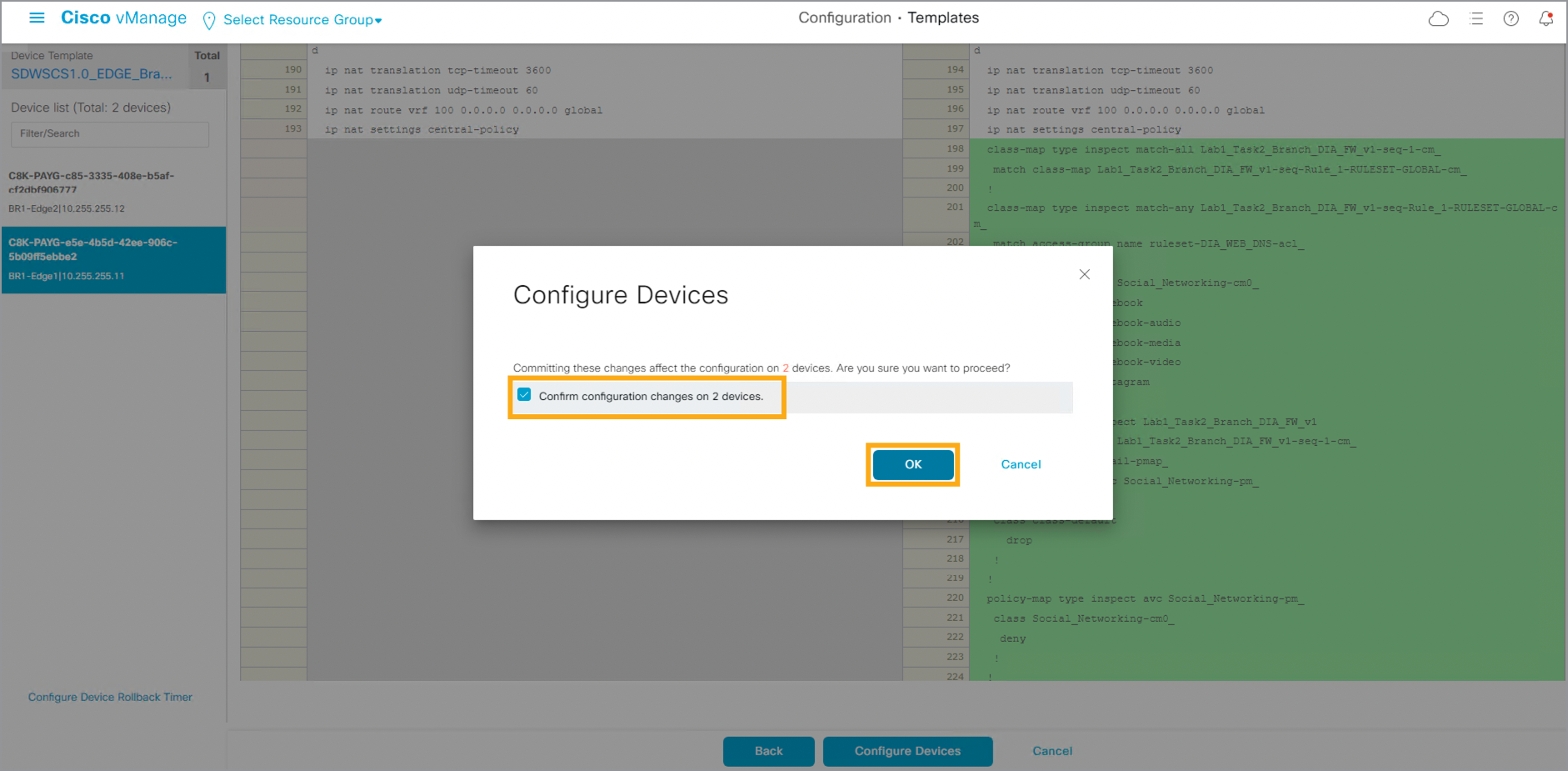Click device template SDWSCS1.0_EDGE_Bra... name
Viewport: 1568px width, 771px height.
pos(92,74)
